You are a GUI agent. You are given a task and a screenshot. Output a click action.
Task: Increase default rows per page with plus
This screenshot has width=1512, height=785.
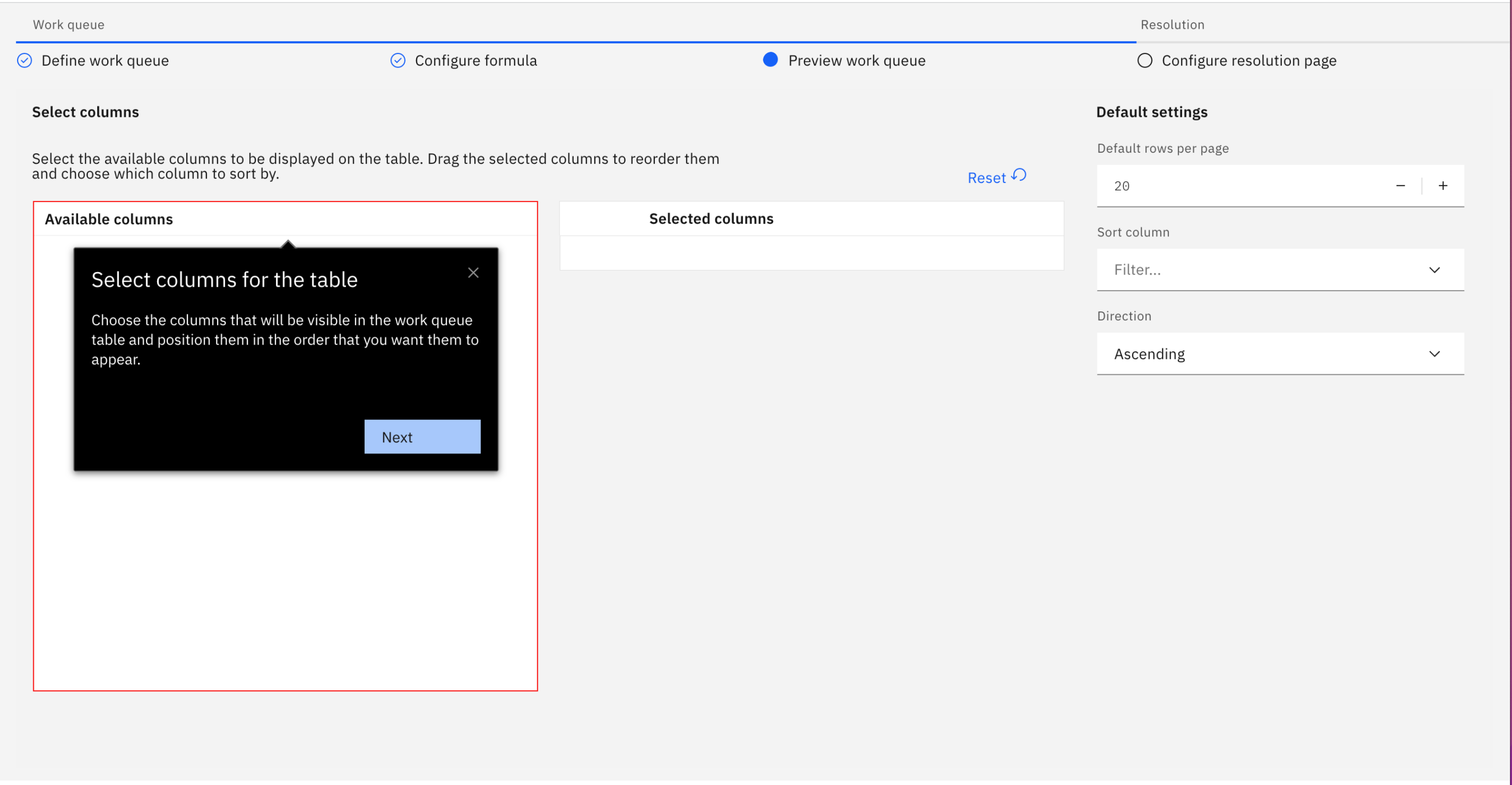(1442, 186)
